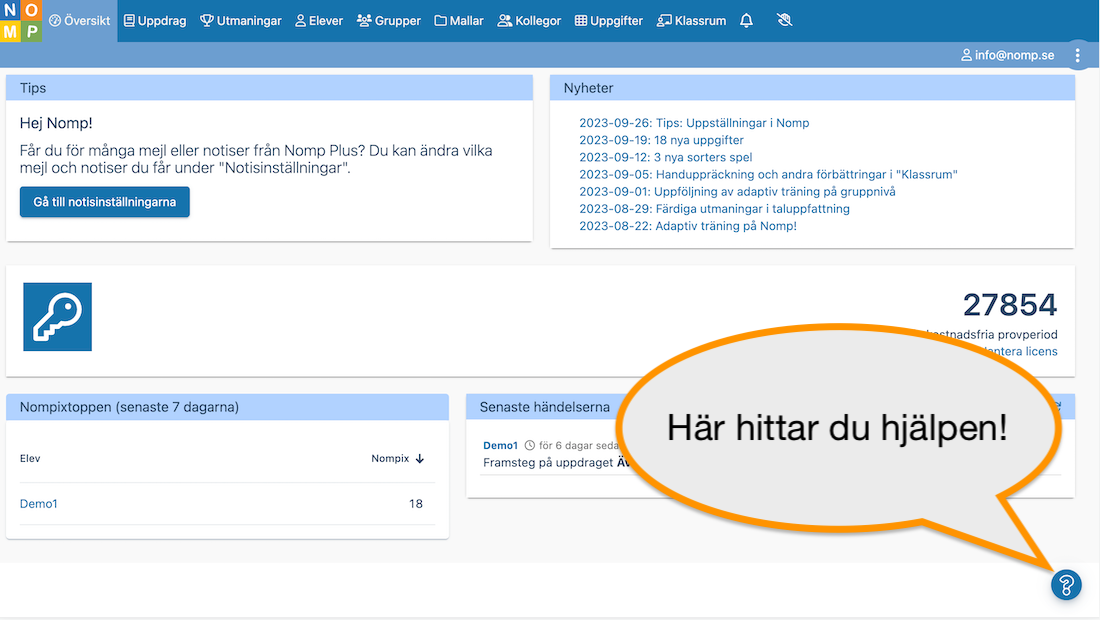1100x620 pixels.
Task: Sort by Nompix arrow
Action: click(420, 459)
